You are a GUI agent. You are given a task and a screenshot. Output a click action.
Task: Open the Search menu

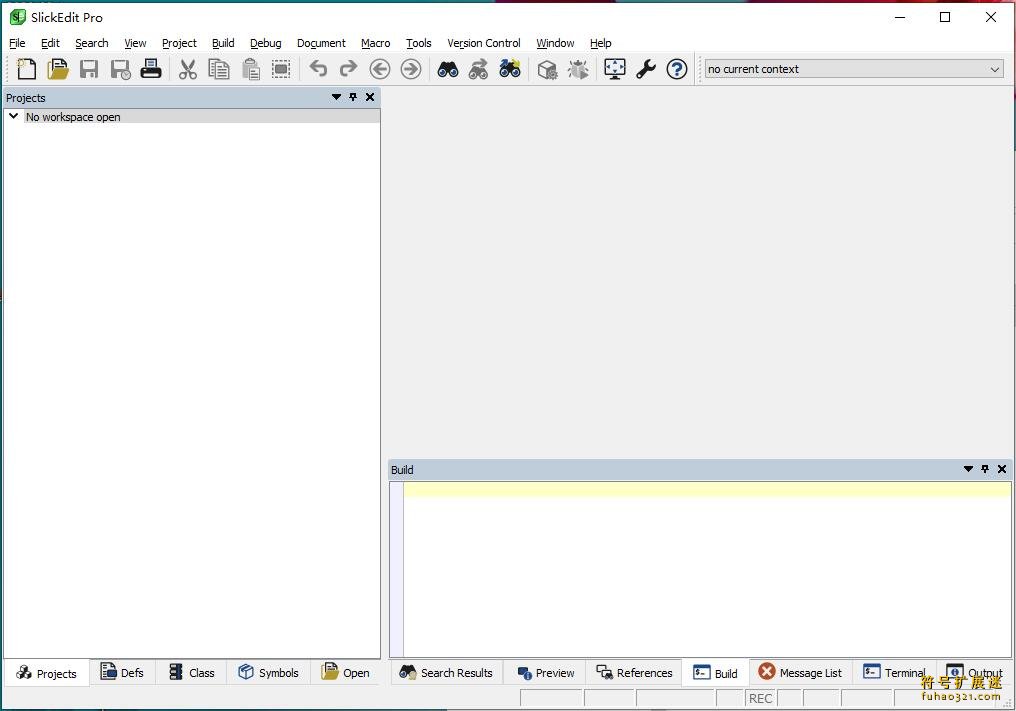[x=91, y=43]
